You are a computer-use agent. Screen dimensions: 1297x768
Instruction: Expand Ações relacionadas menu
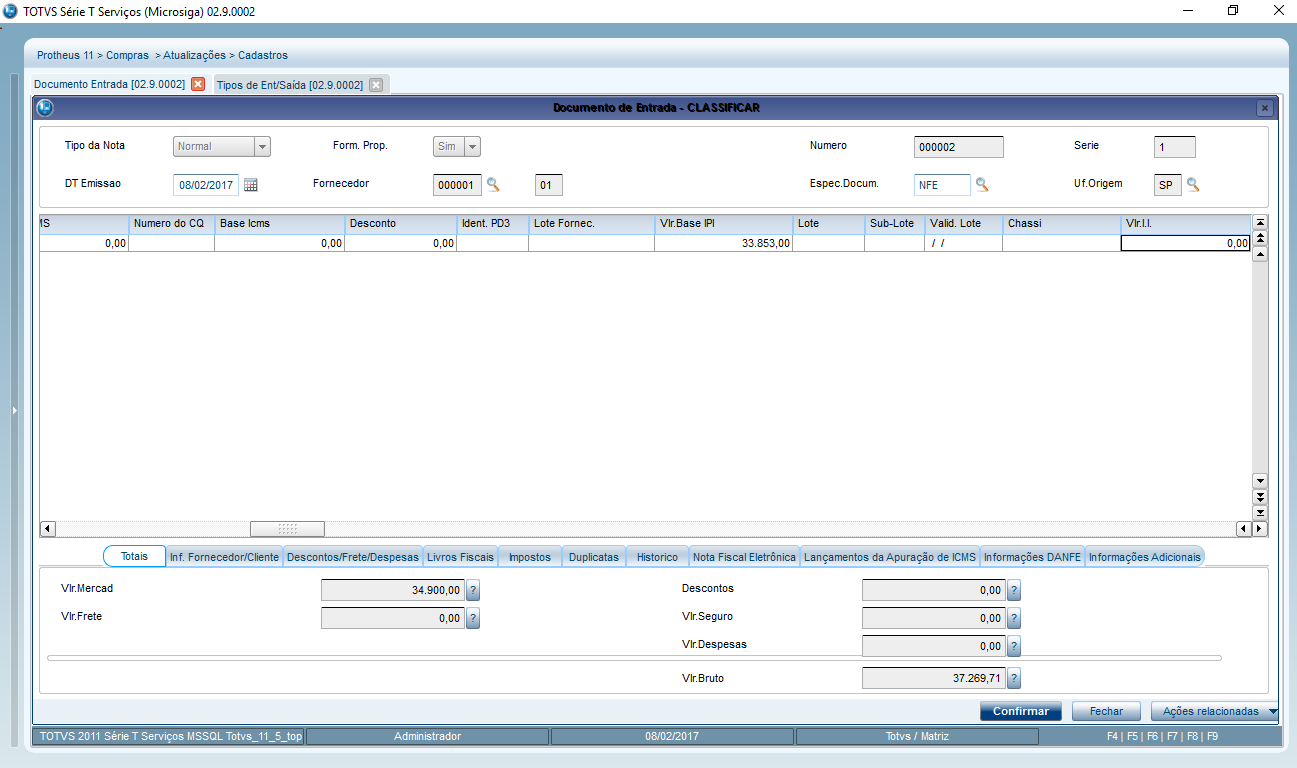pyautogui.click(x=1215, y=711)
